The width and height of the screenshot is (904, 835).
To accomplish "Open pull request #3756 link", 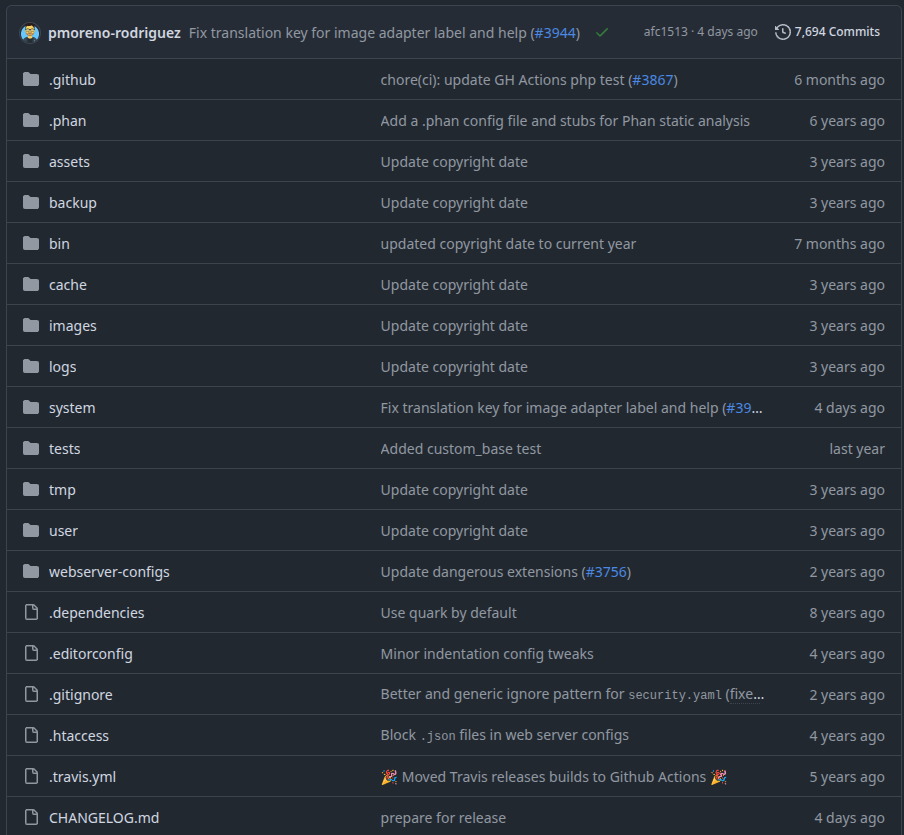I will (606, 572).
